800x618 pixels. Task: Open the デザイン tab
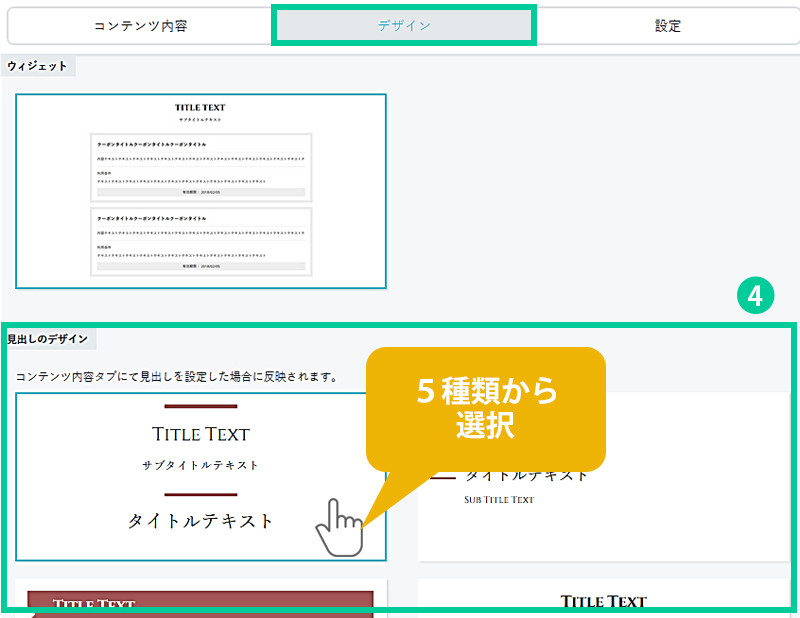[404, 26]
